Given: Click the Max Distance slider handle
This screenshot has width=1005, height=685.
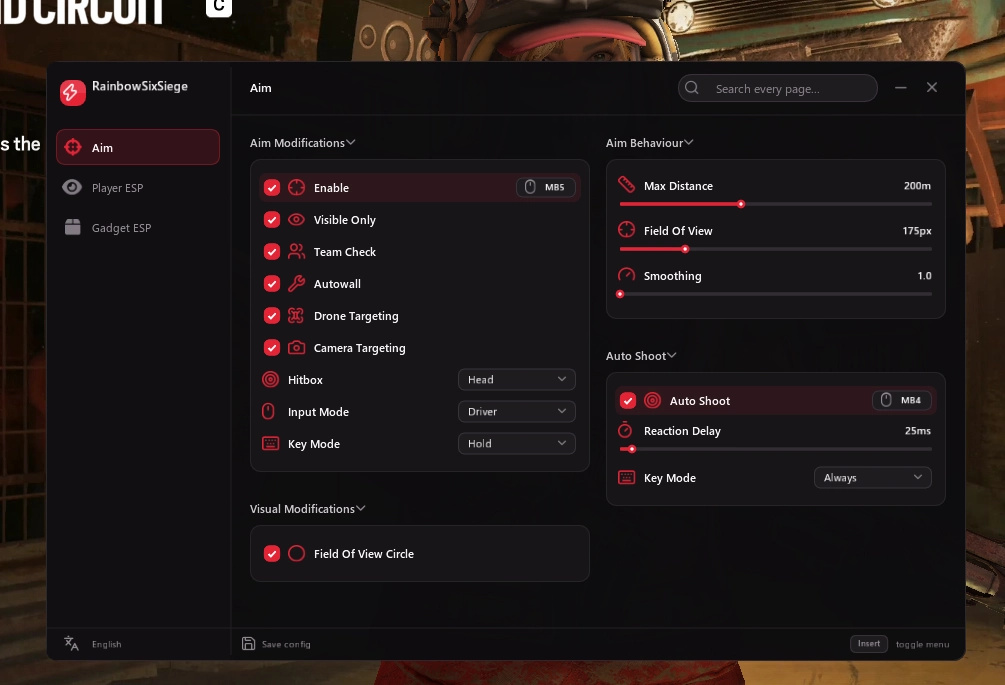Looking at the screenshot, I should click(741, 204).
